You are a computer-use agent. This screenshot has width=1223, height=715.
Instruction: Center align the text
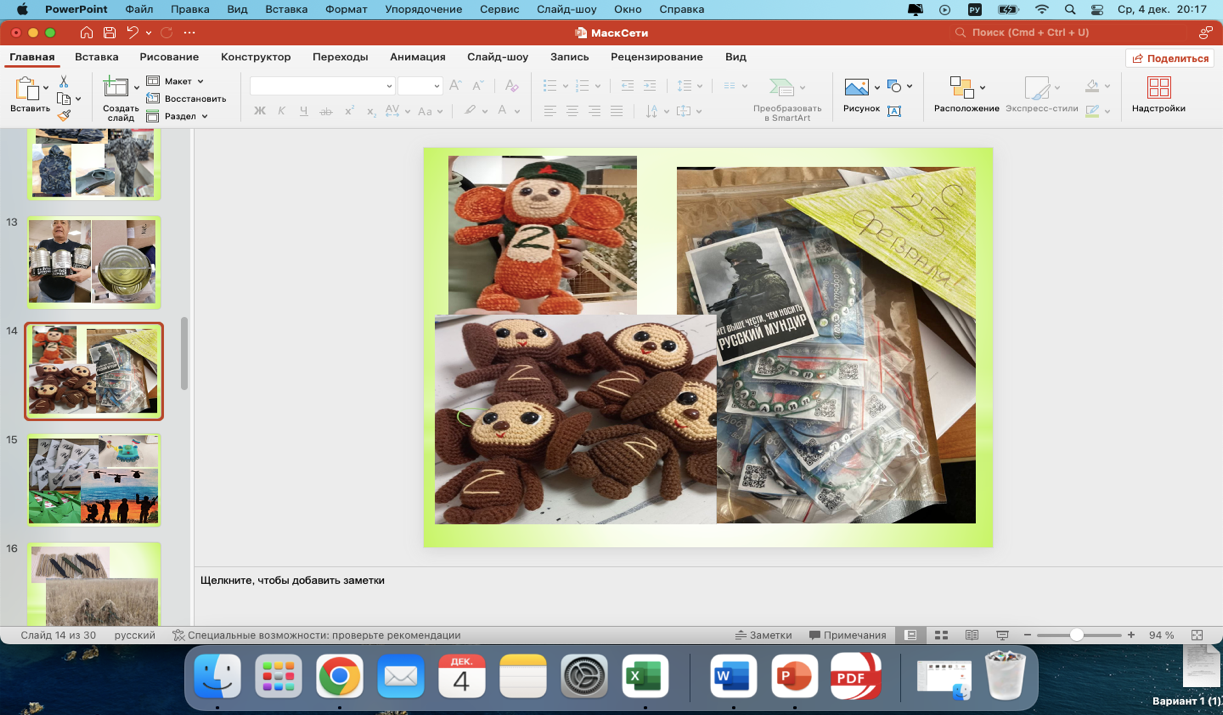click(572, 111)
